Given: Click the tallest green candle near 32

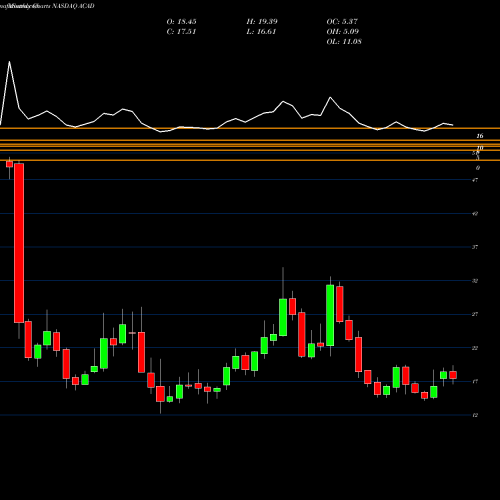Looking at the screenshot, I should click(x=330, y=315).
